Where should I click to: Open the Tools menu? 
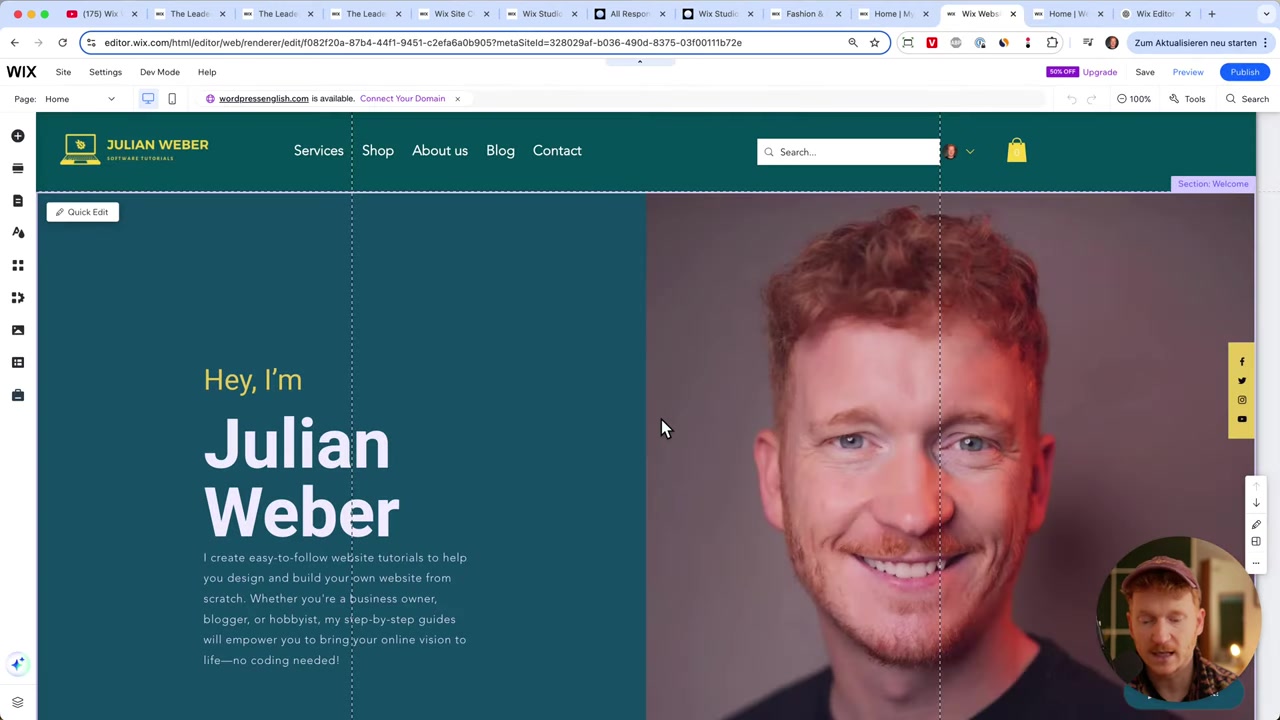1187,99
